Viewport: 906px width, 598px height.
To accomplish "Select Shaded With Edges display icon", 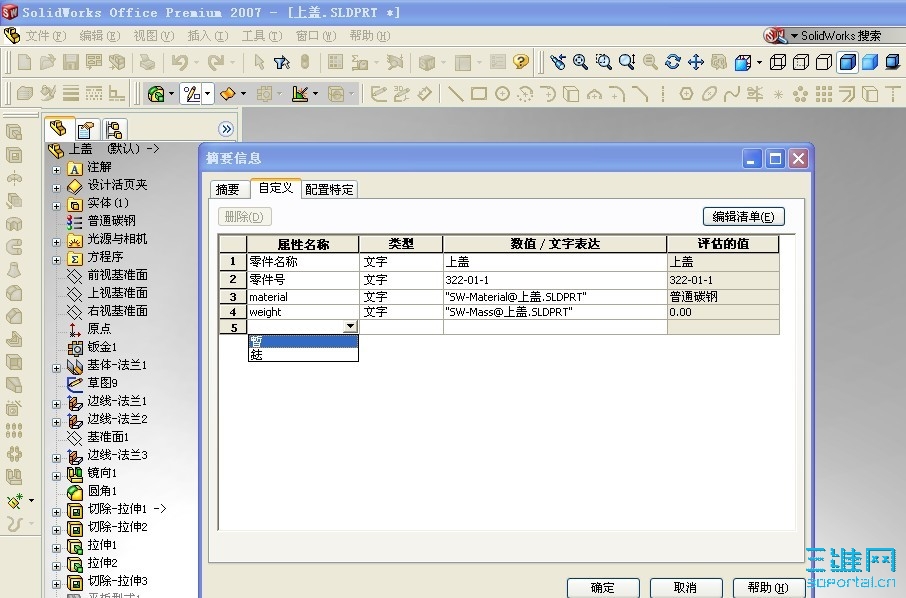I will [847, 62].
